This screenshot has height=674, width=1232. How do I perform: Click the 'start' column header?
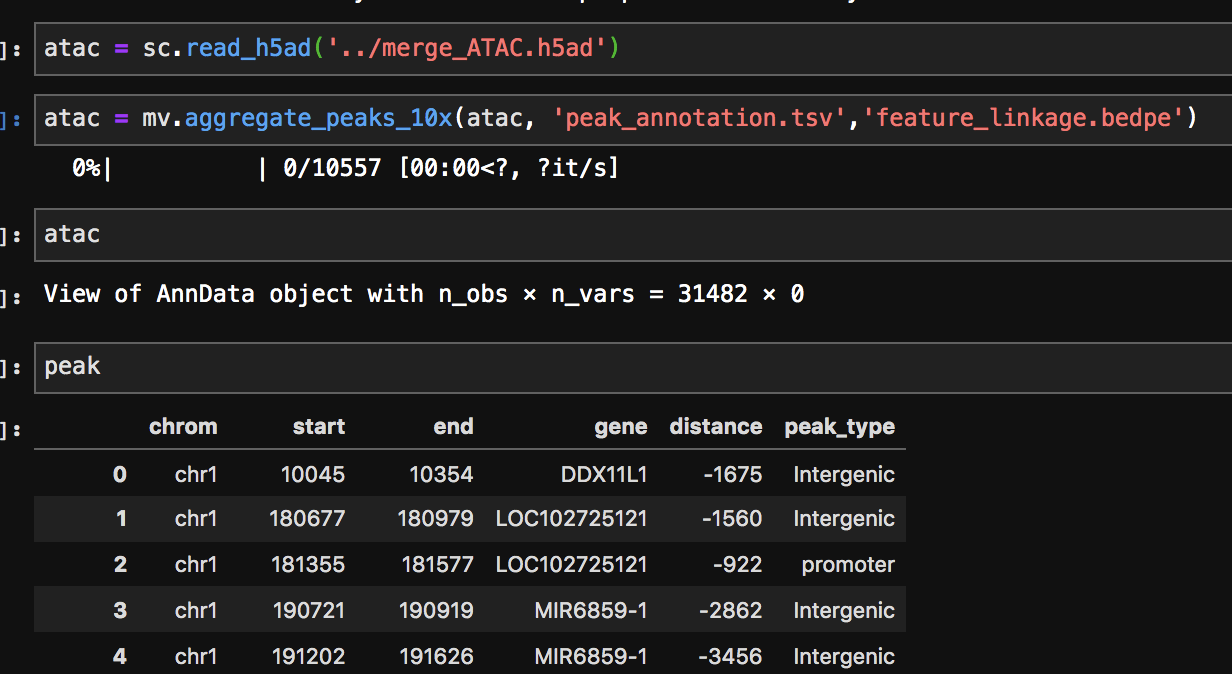(319, 427)
